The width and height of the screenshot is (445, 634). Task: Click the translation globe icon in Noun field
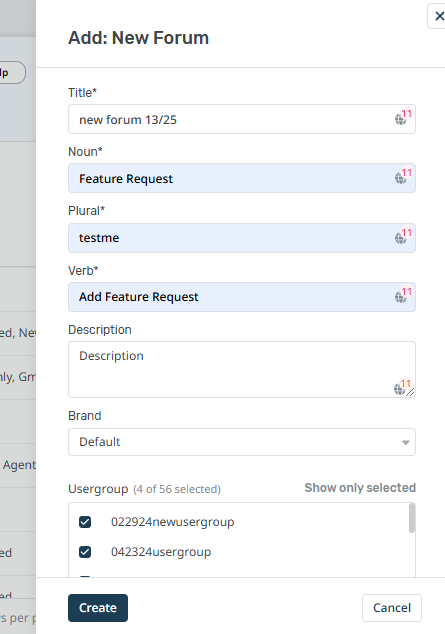[x=401, y=178]
